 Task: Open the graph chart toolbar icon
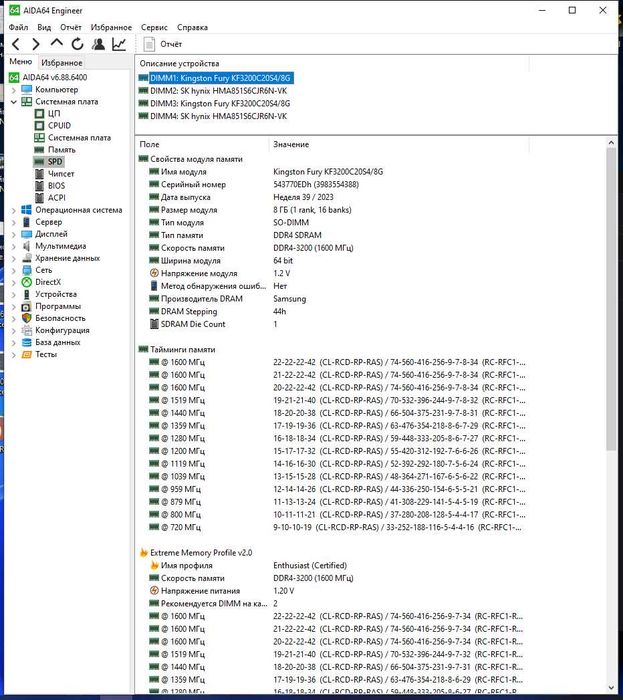pyautogui.click(x=119, y=44)
